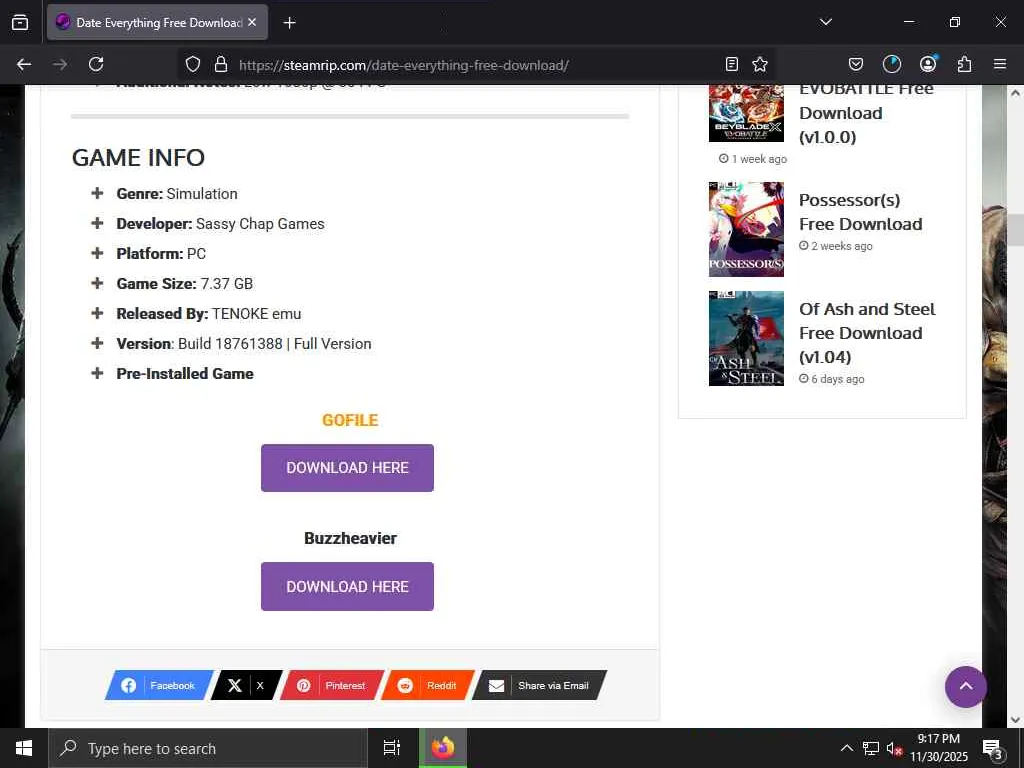Click page scrollbar down arrow

point(1015,720)
